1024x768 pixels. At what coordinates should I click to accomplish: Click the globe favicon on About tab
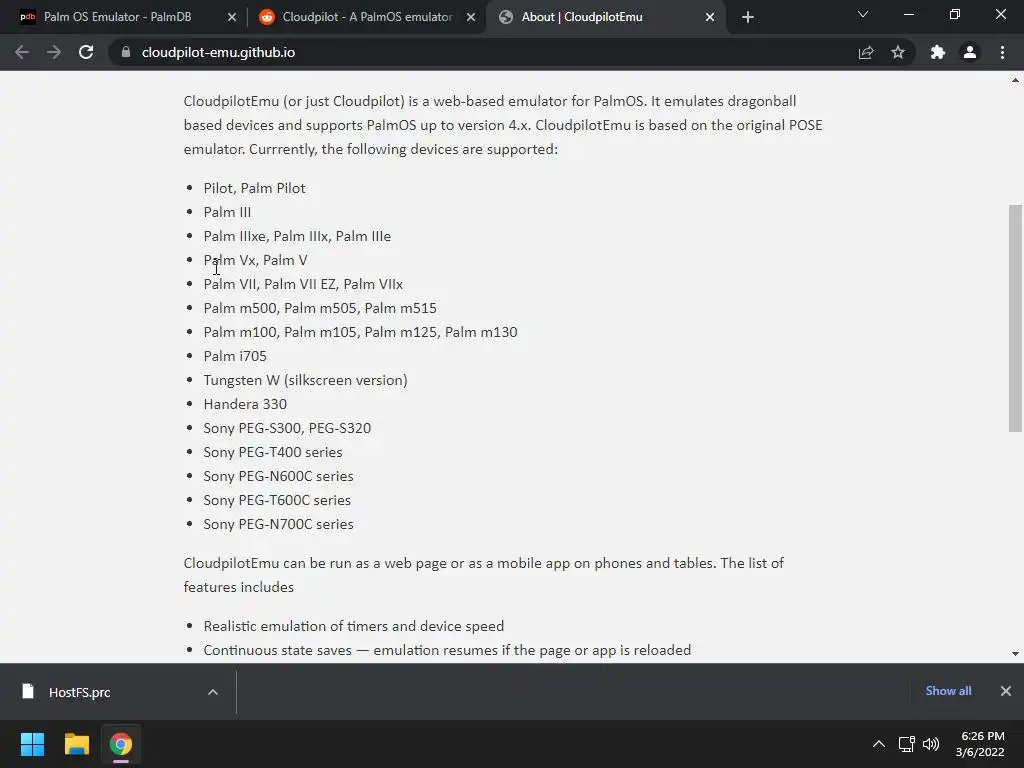[505, 17]
